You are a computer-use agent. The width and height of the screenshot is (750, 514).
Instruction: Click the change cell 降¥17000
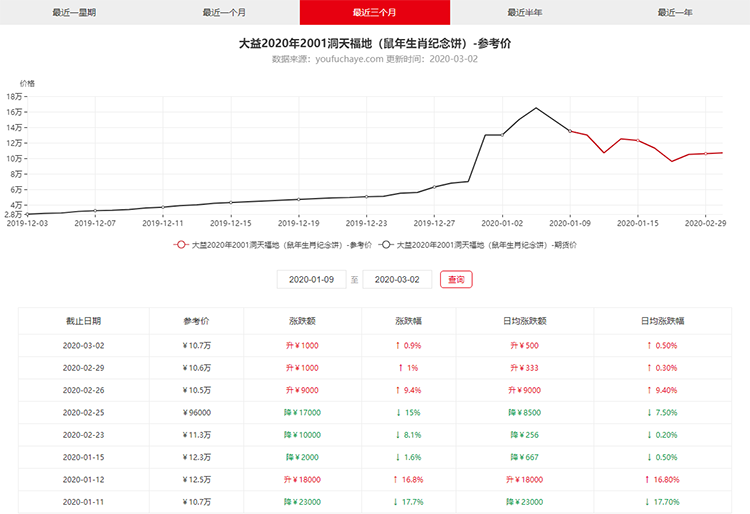click(302, 412)
